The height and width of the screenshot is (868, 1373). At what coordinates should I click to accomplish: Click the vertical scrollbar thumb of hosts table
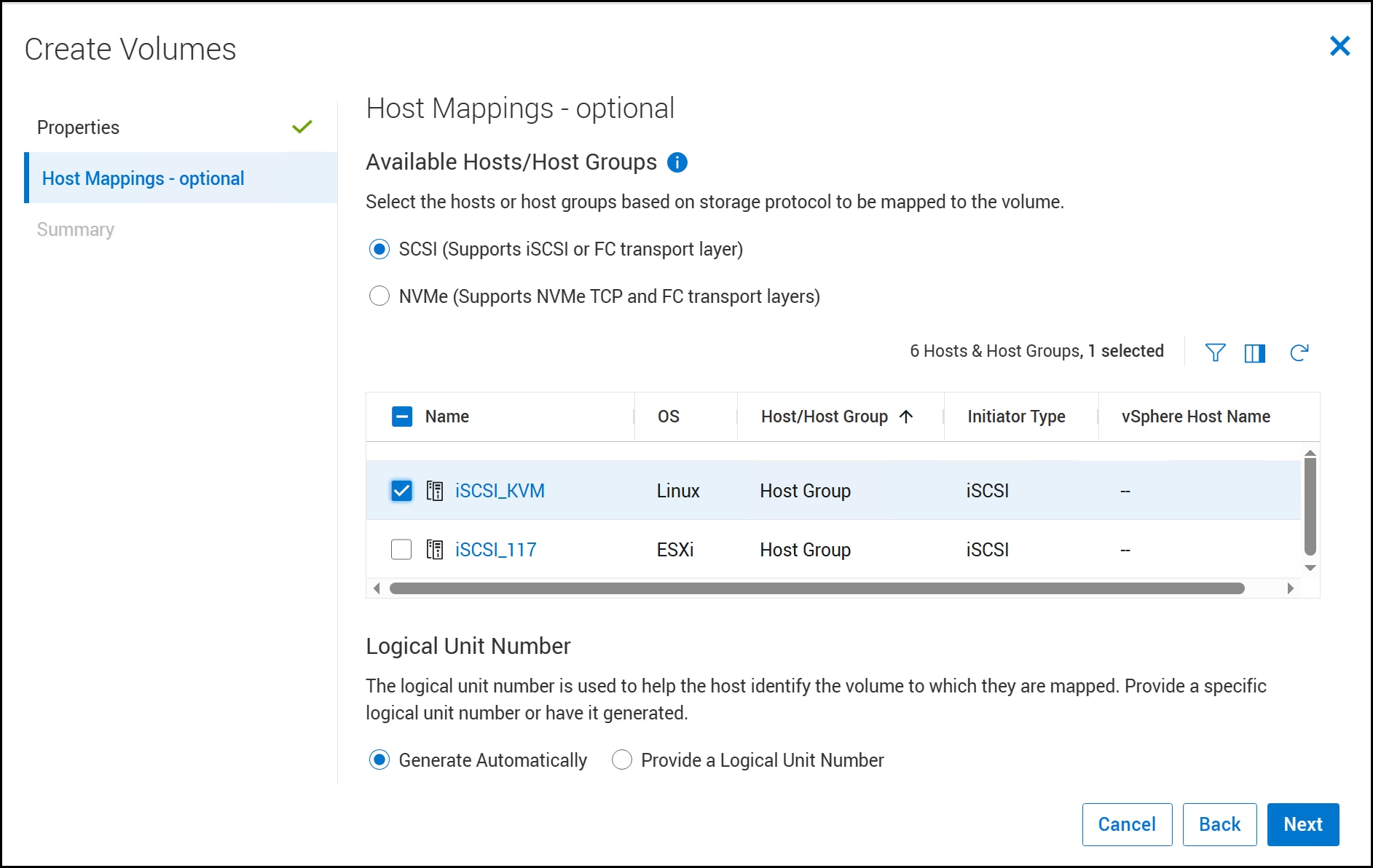[1310, 507]
